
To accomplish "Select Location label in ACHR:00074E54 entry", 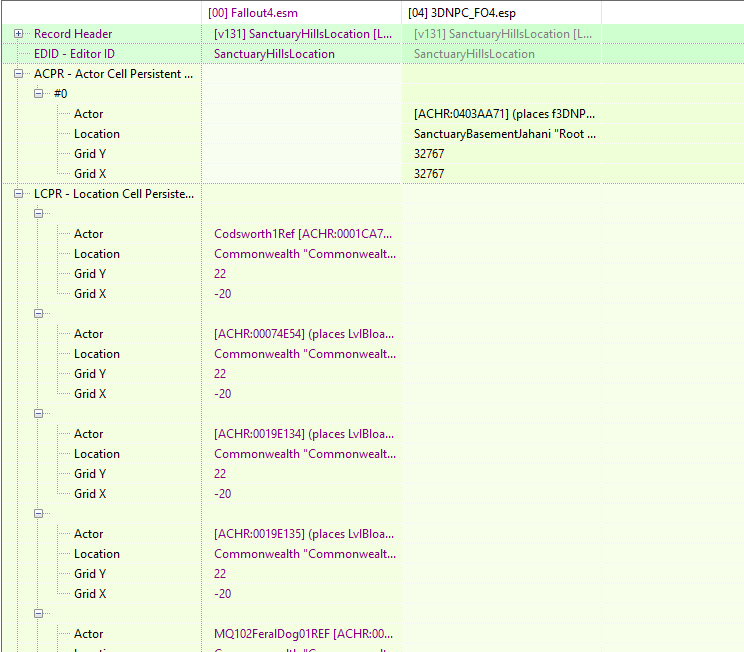I will (x=97, y=354).
